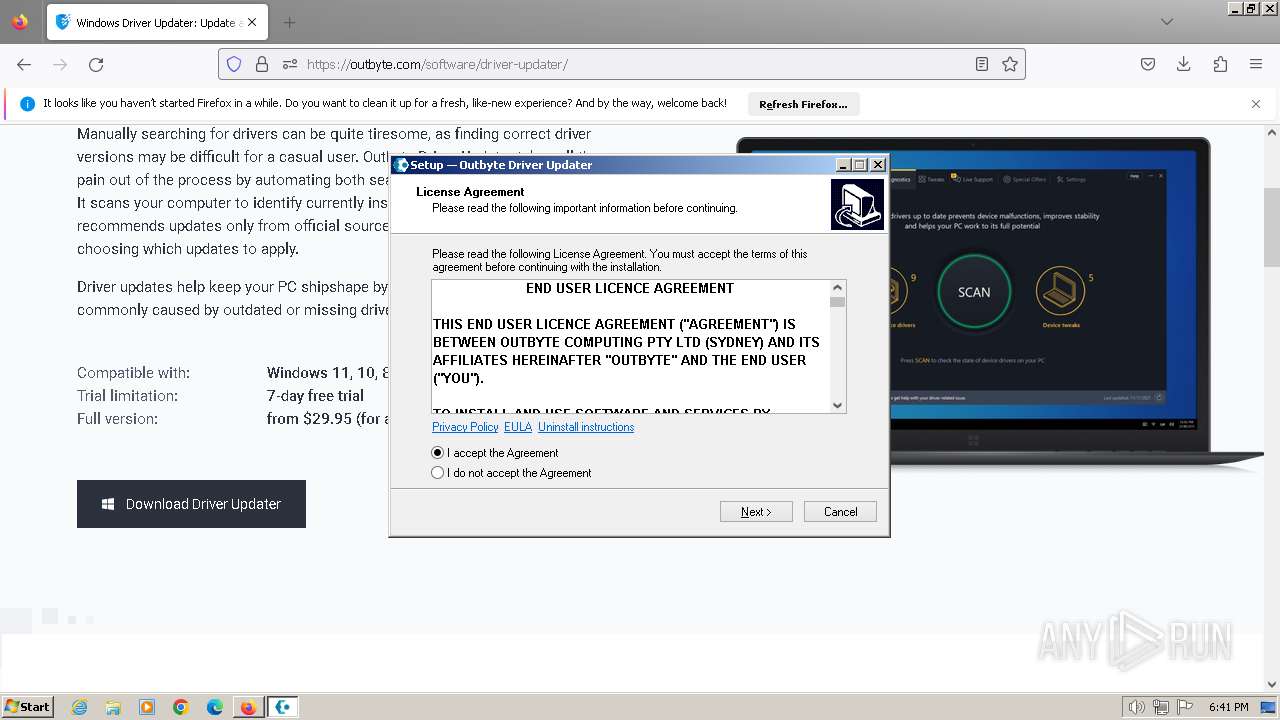
Task: Open the Privacy Policy link
Action: [465, 427]
